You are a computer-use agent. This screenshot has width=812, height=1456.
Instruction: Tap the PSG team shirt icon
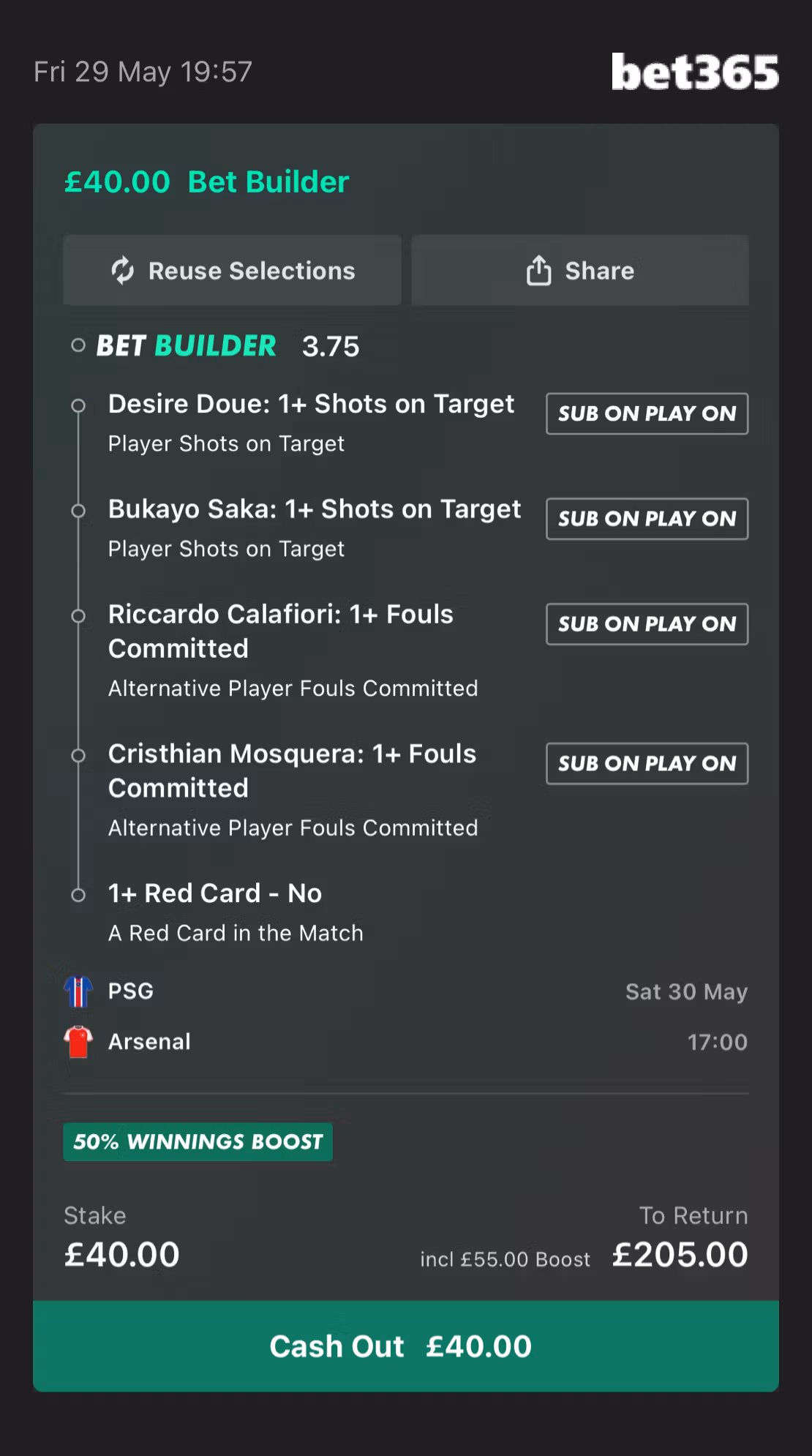coord(78,991)
